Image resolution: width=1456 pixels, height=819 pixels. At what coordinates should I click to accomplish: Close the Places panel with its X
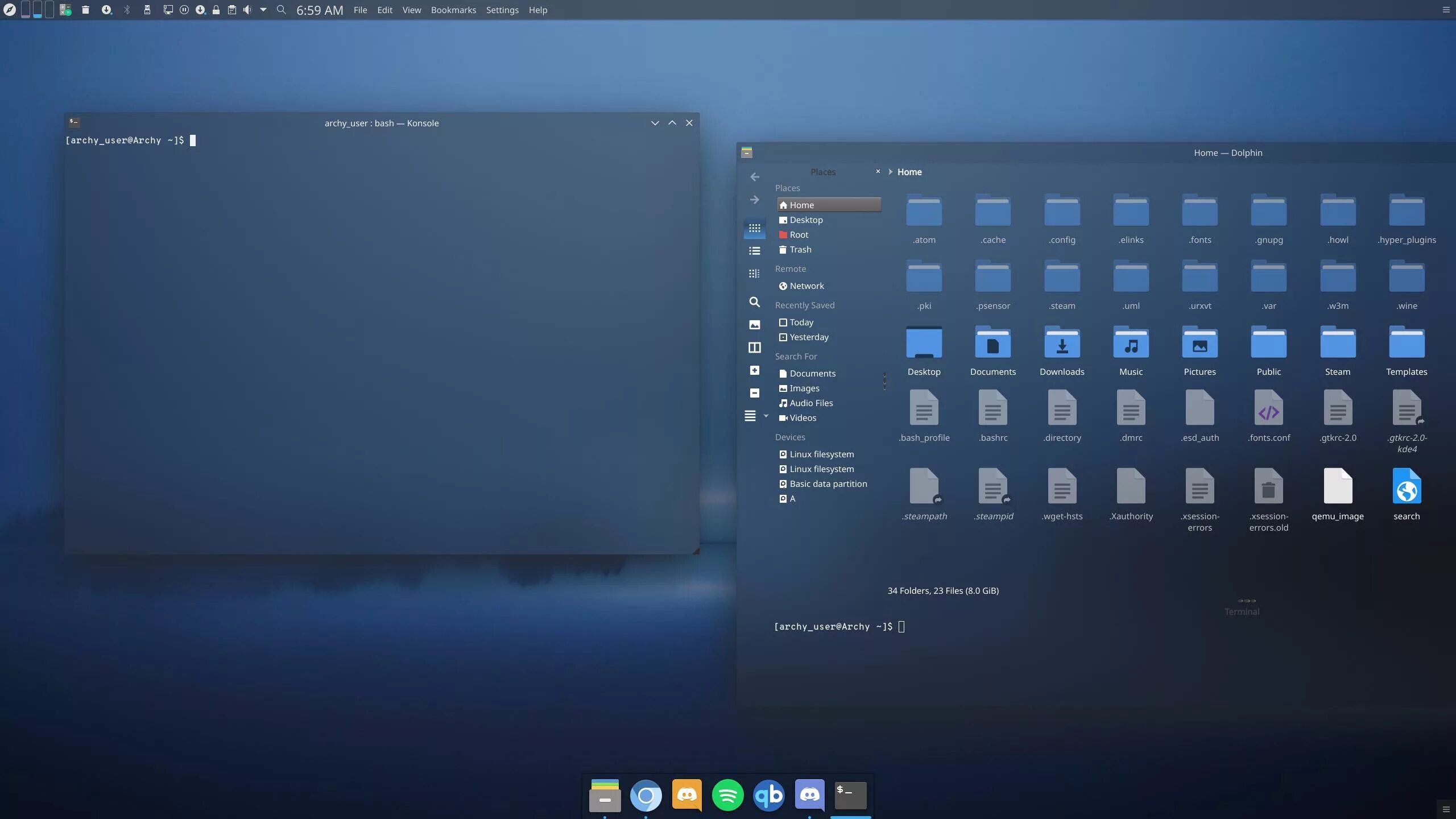click(878, 171)
